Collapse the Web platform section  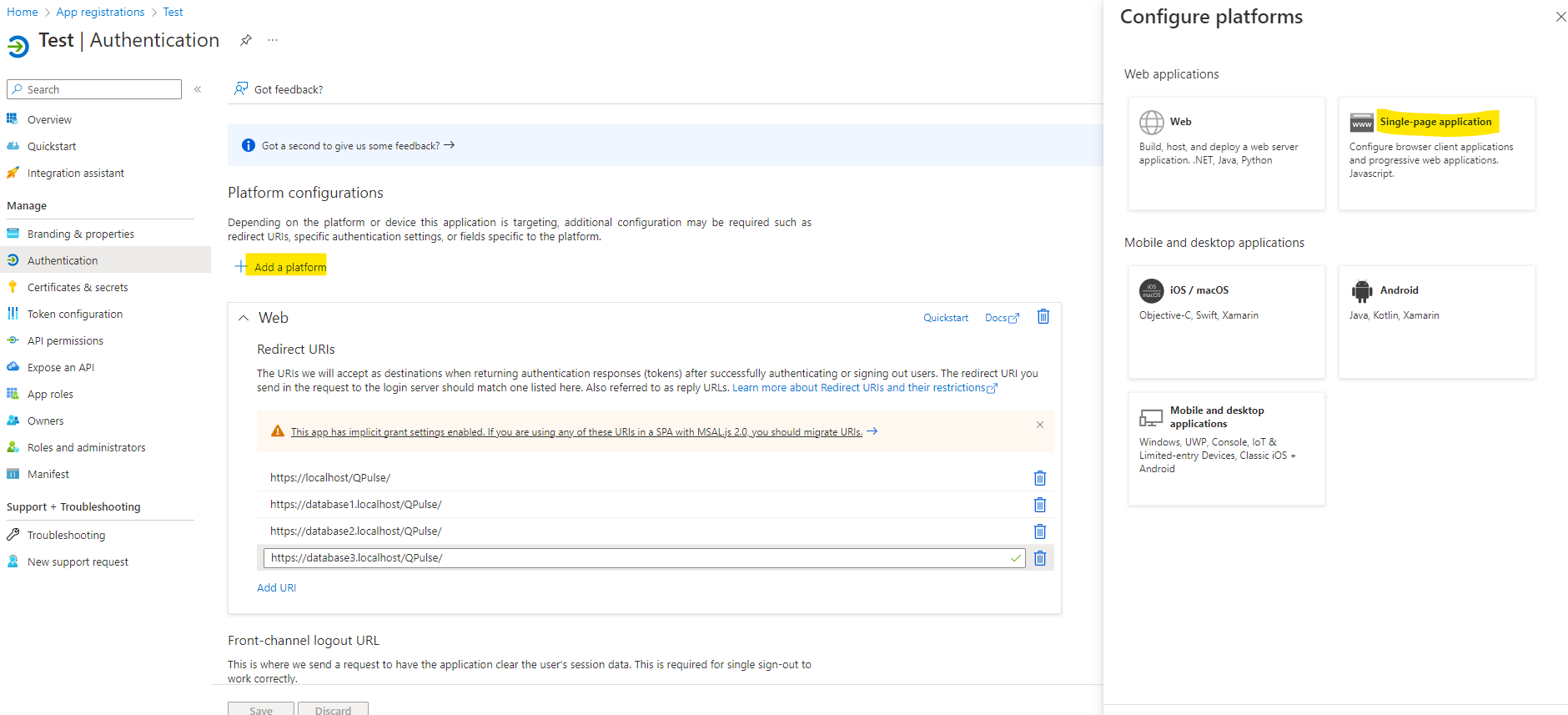click(244, 318)
